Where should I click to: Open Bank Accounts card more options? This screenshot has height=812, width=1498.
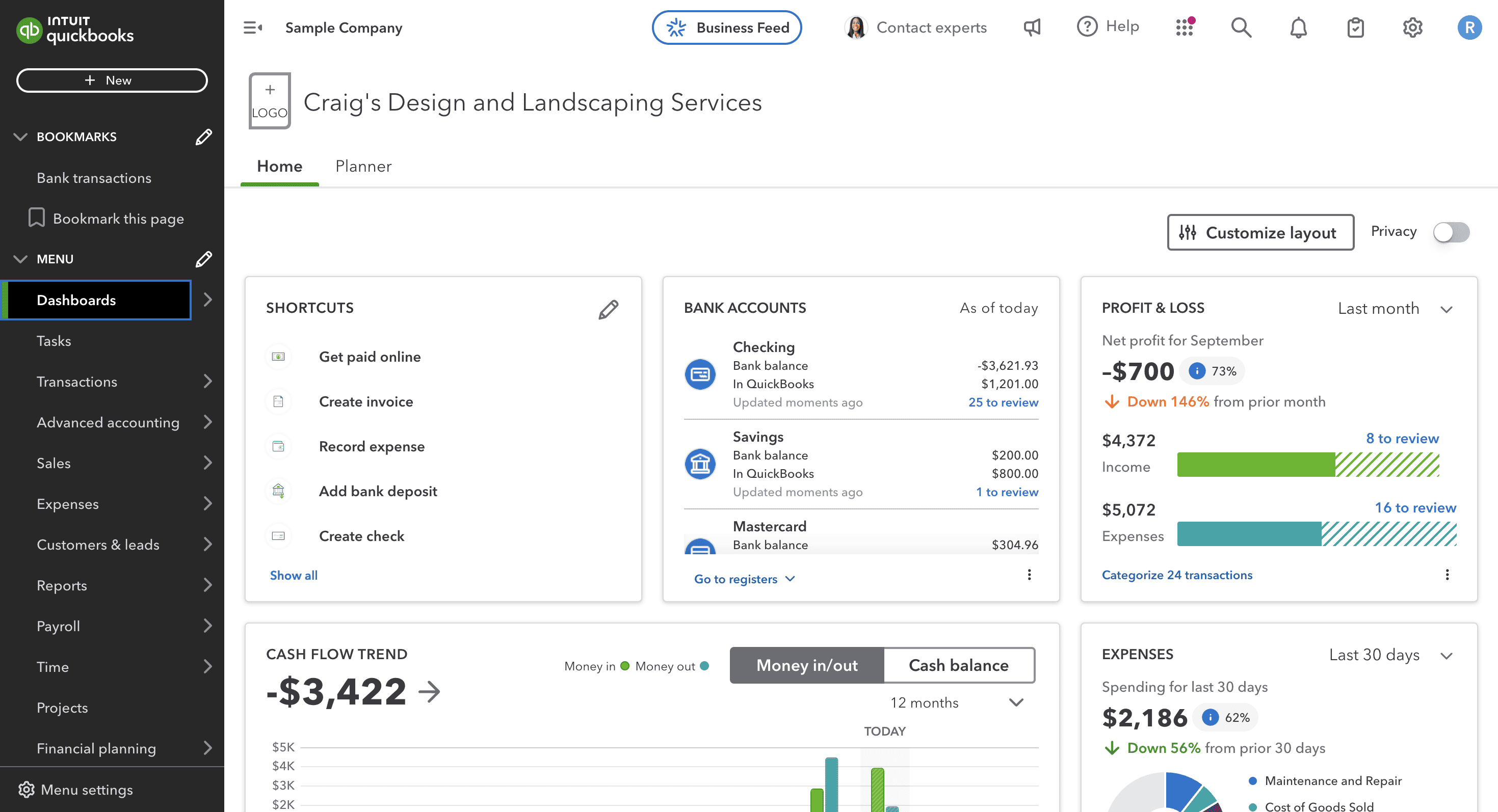coord(1029,575)
